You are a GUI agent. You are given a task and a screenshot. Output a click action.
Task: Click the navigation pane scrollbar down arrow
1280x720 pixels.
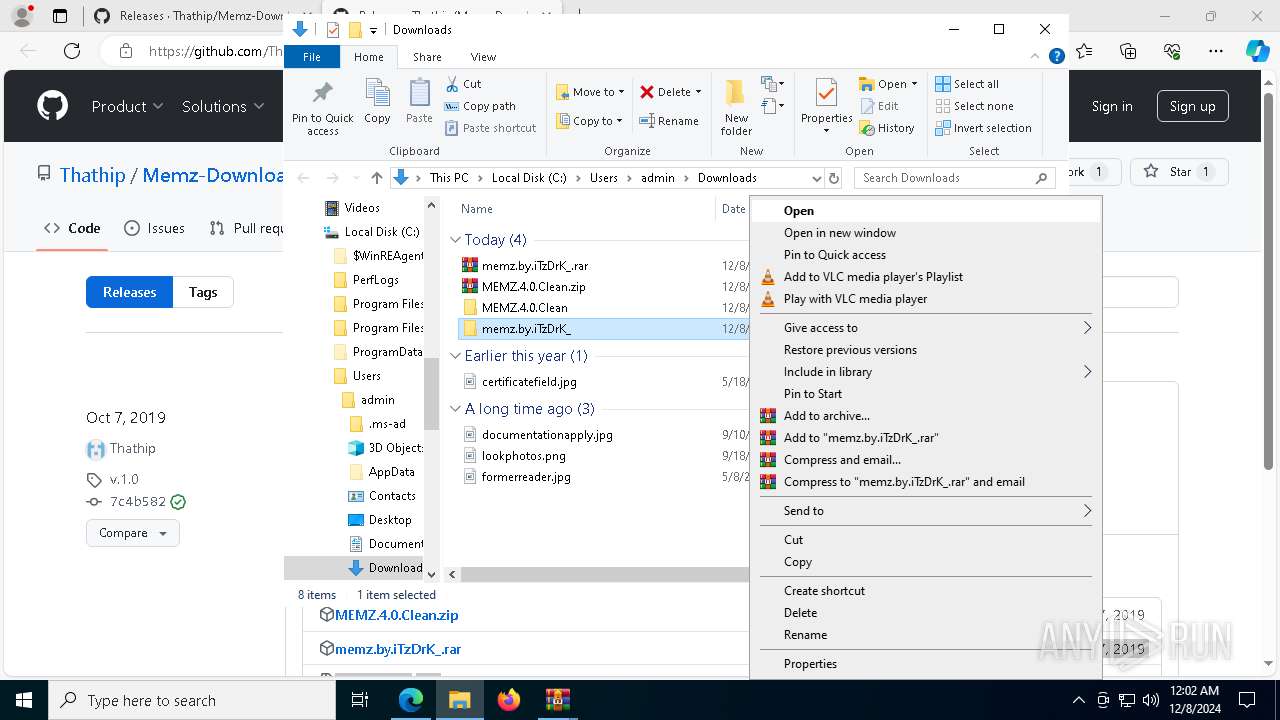point(432,574)
